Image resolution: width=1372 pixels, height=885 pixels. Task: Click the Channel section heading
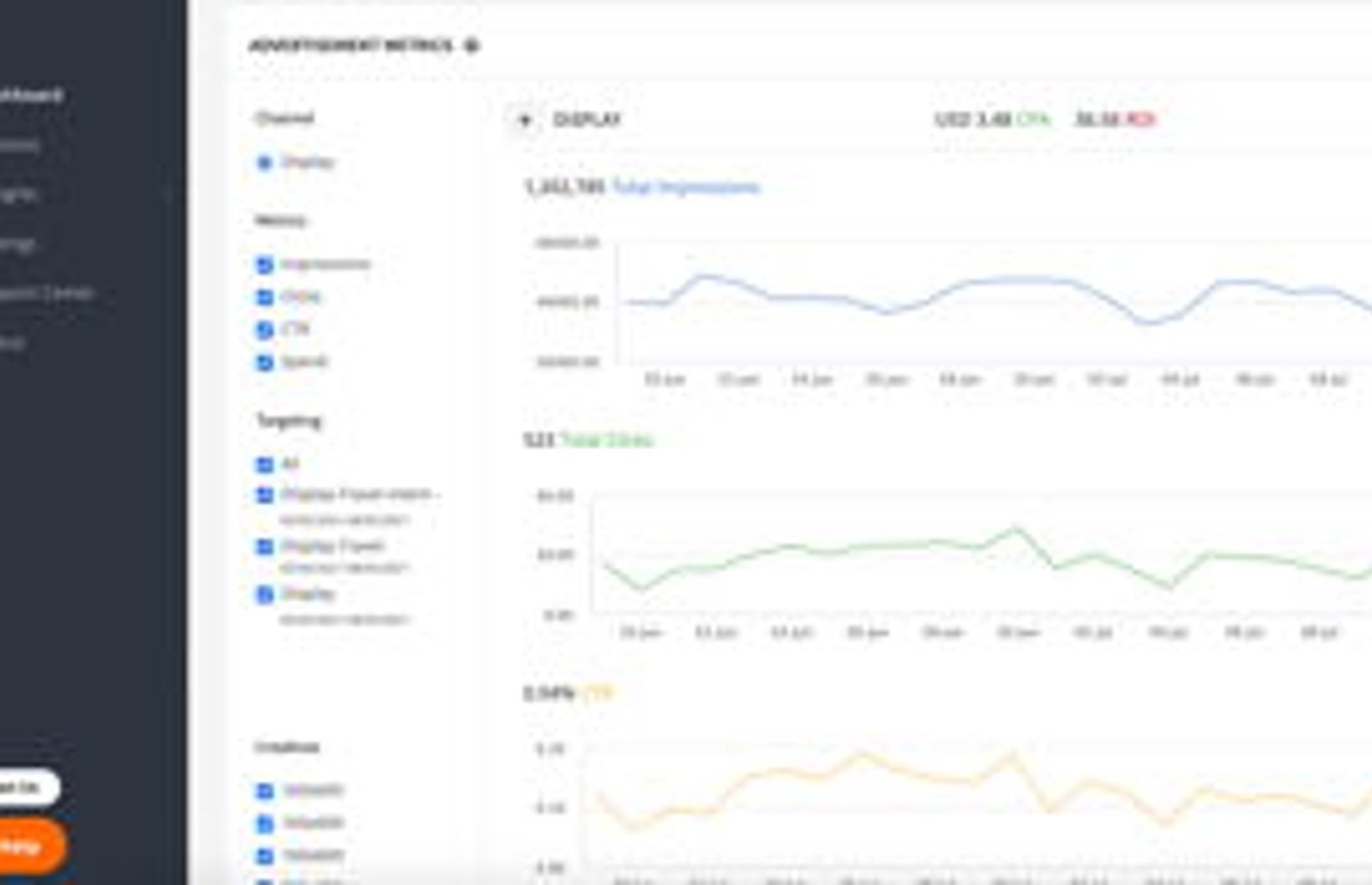point(285,117)
